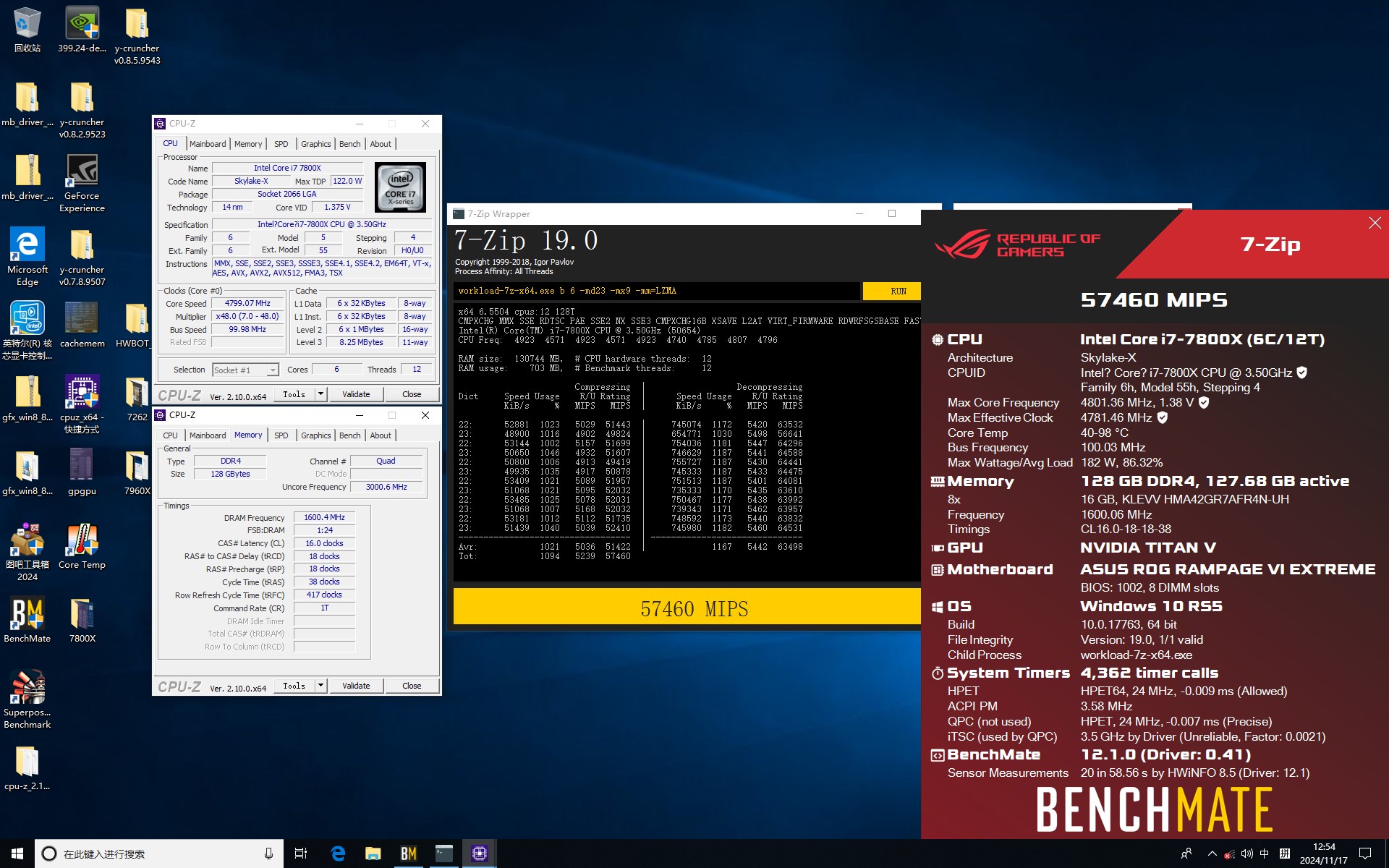This screenshot has width=1389, height=868.
Task: Open the Recycle Bin desktop icon
Action: coord(27,30)
